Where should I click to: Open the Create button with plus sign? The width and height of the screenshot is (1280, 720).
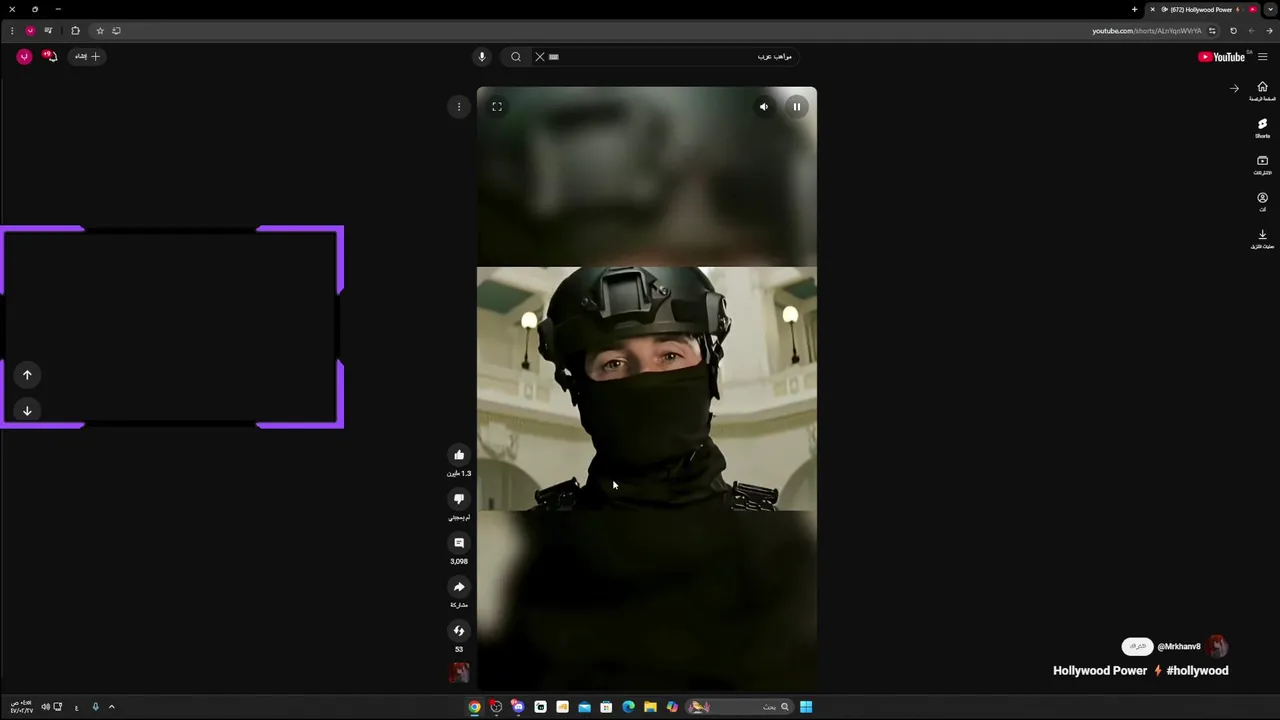[88, 57]
